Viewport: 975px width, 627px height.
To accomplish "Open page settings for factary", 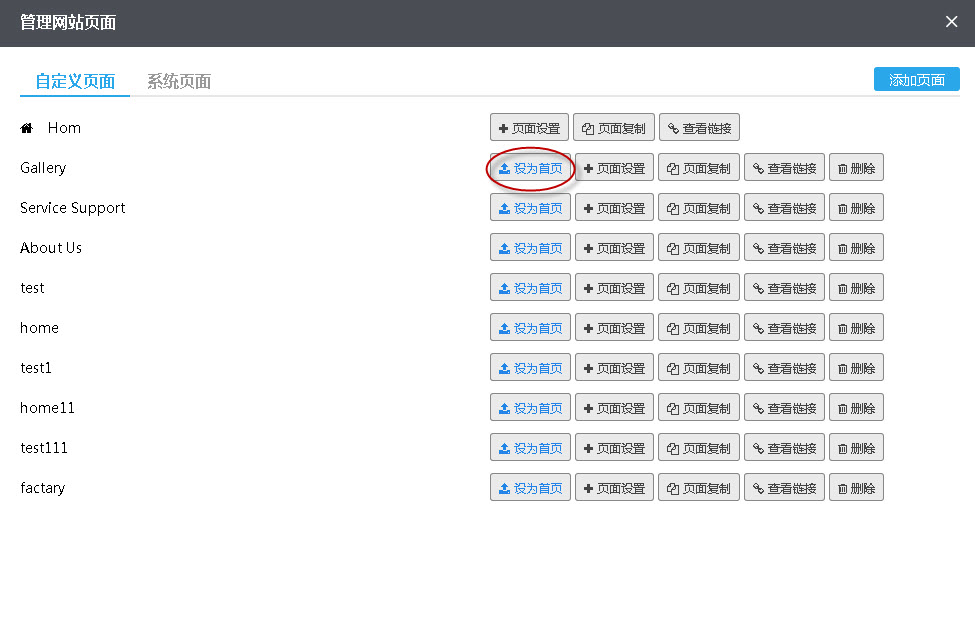I will 614,488.
